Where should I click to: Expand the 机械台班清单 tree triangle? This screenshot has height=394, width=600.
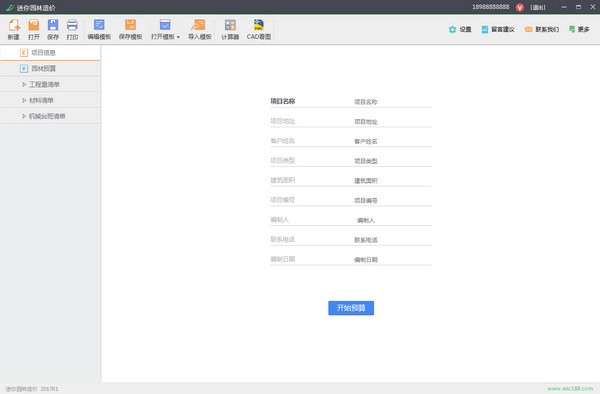tap(24, 116)
